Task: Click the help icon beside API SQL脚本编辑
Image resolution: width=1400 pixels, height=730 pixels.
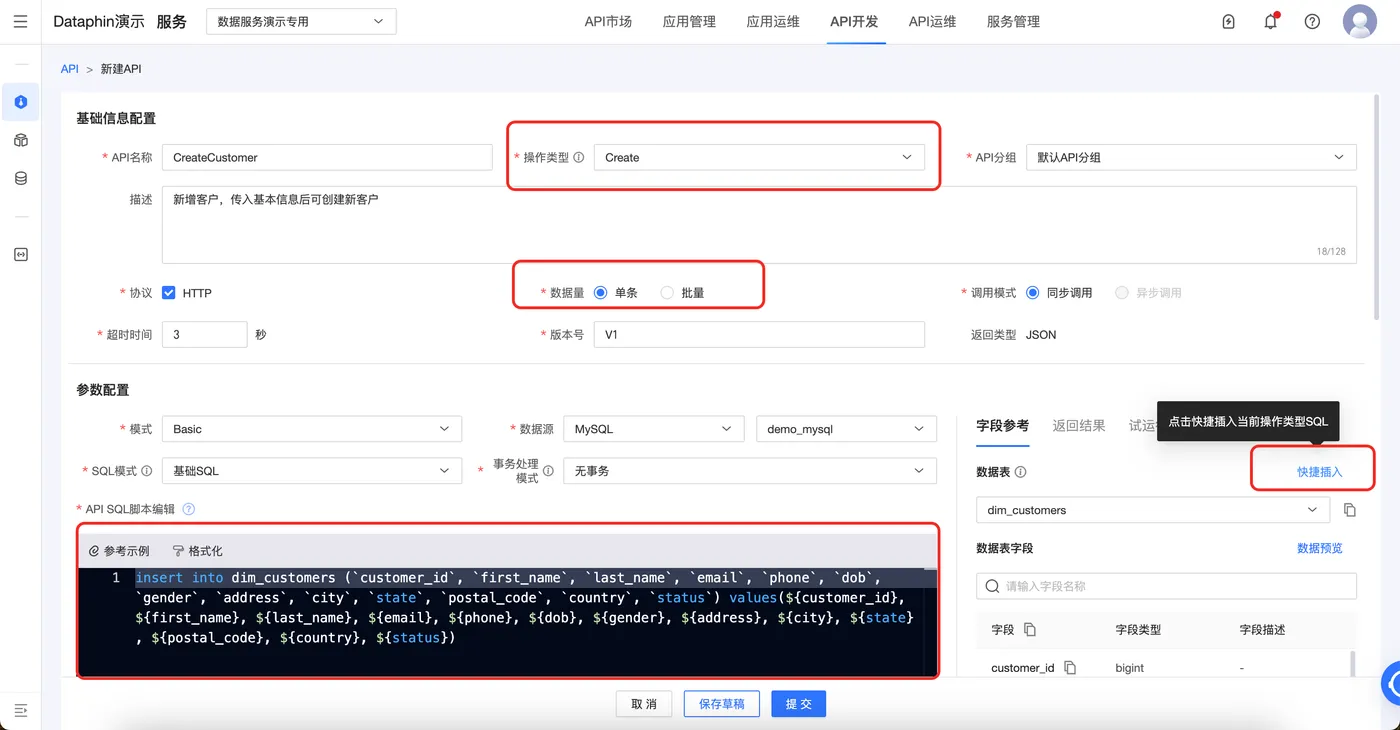Action: tap(188, 509)
